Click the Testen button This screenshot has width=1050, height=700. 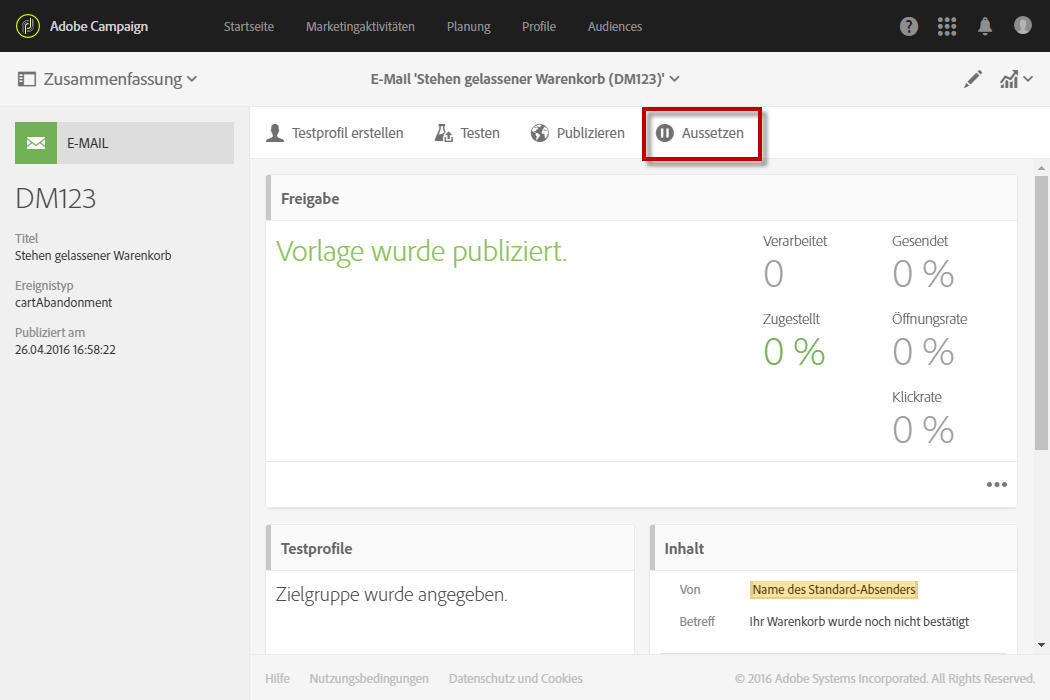pyautogui.click(x=467, y=133)
